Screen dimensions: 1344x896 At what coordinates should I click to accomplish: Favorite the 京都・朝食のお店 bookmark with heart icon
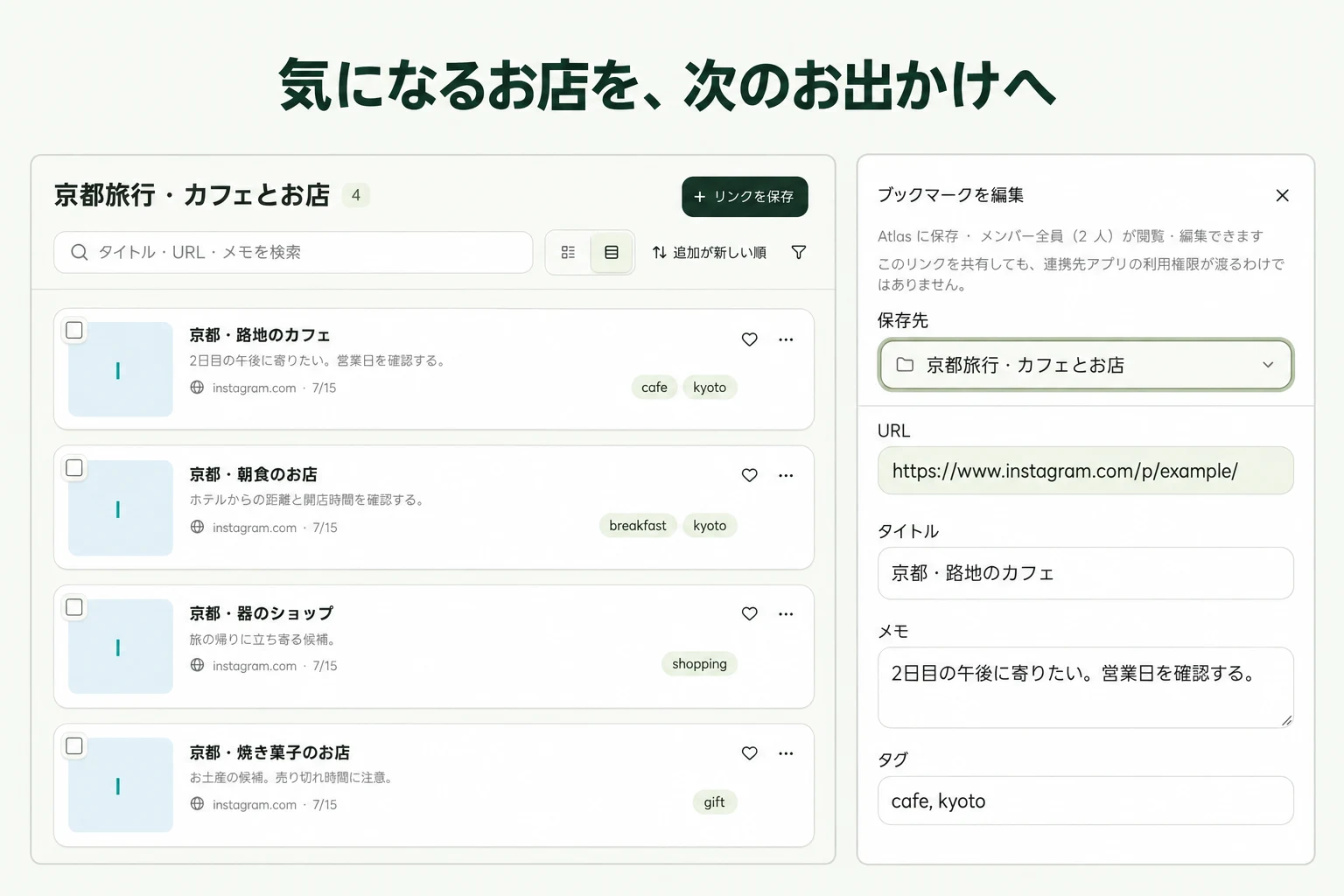click(749, 475)
